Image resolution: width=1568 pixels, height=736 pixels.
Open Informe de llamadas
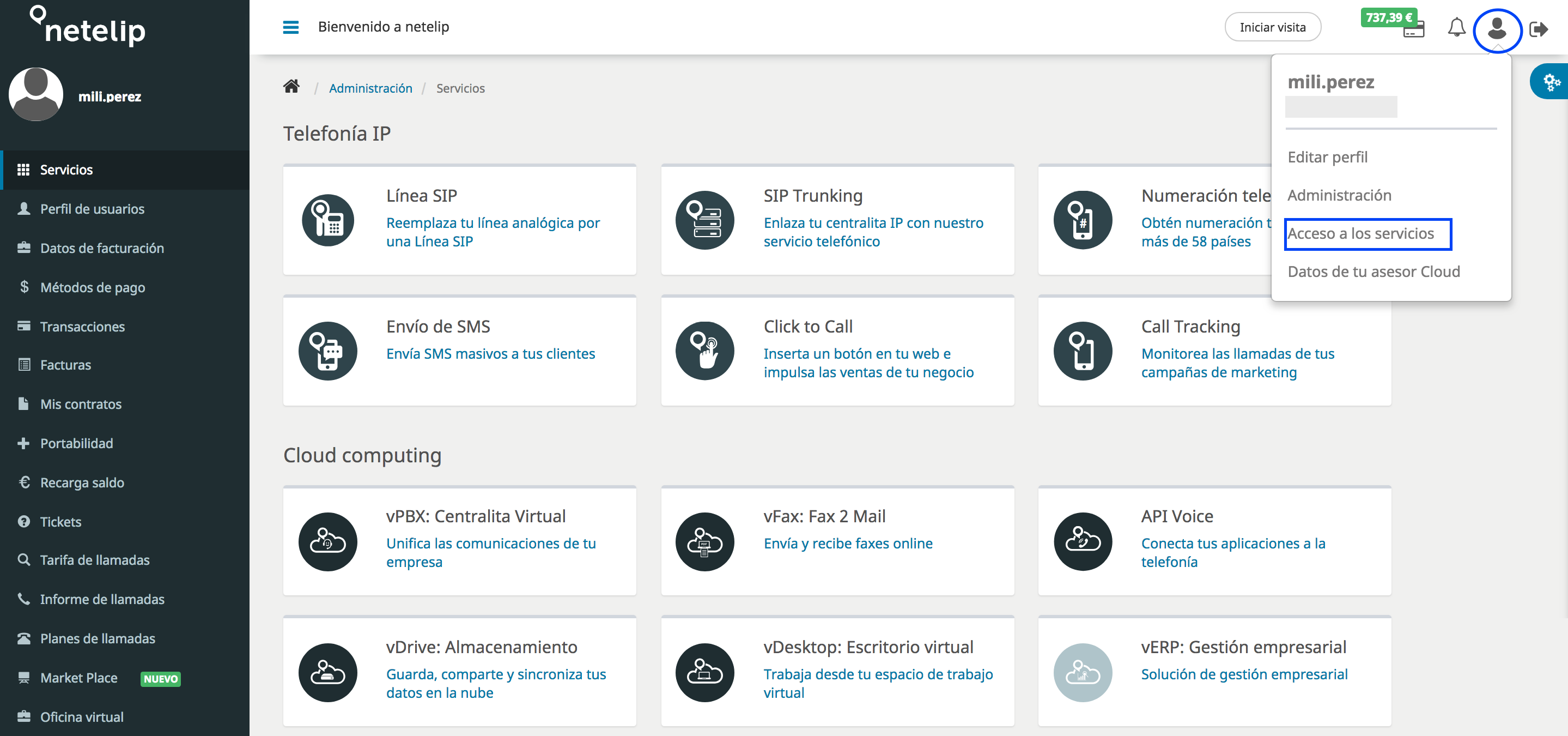[x=125, y=600]
